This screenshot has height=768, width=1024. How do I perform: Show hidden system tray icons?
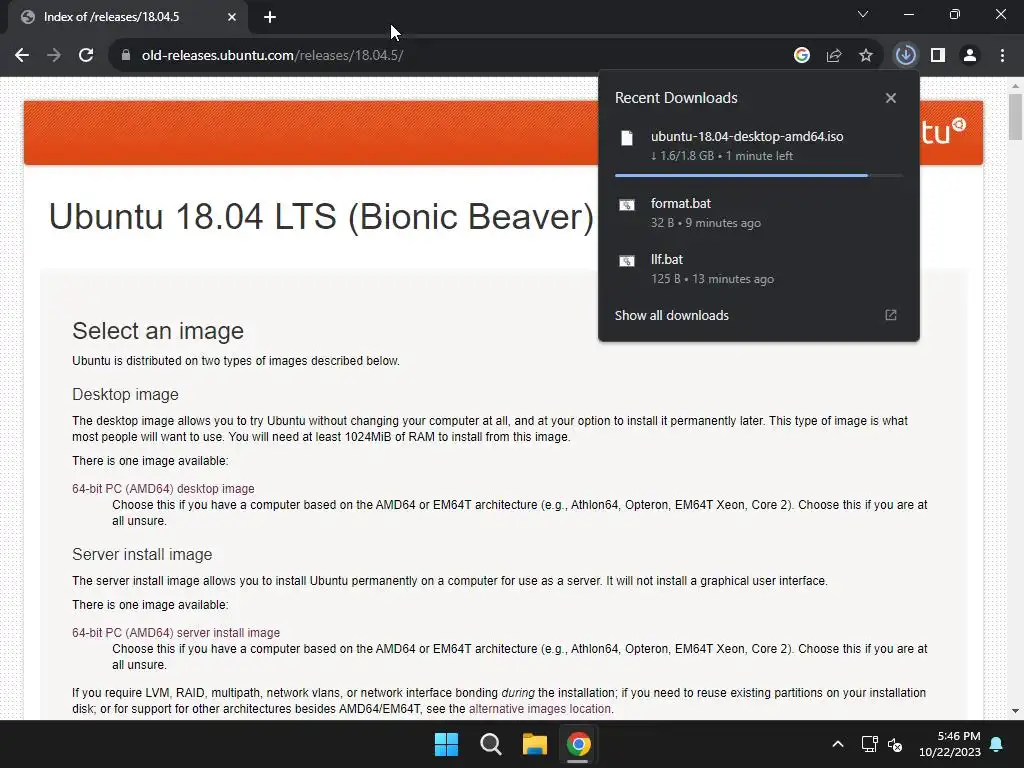coord(838,744)
